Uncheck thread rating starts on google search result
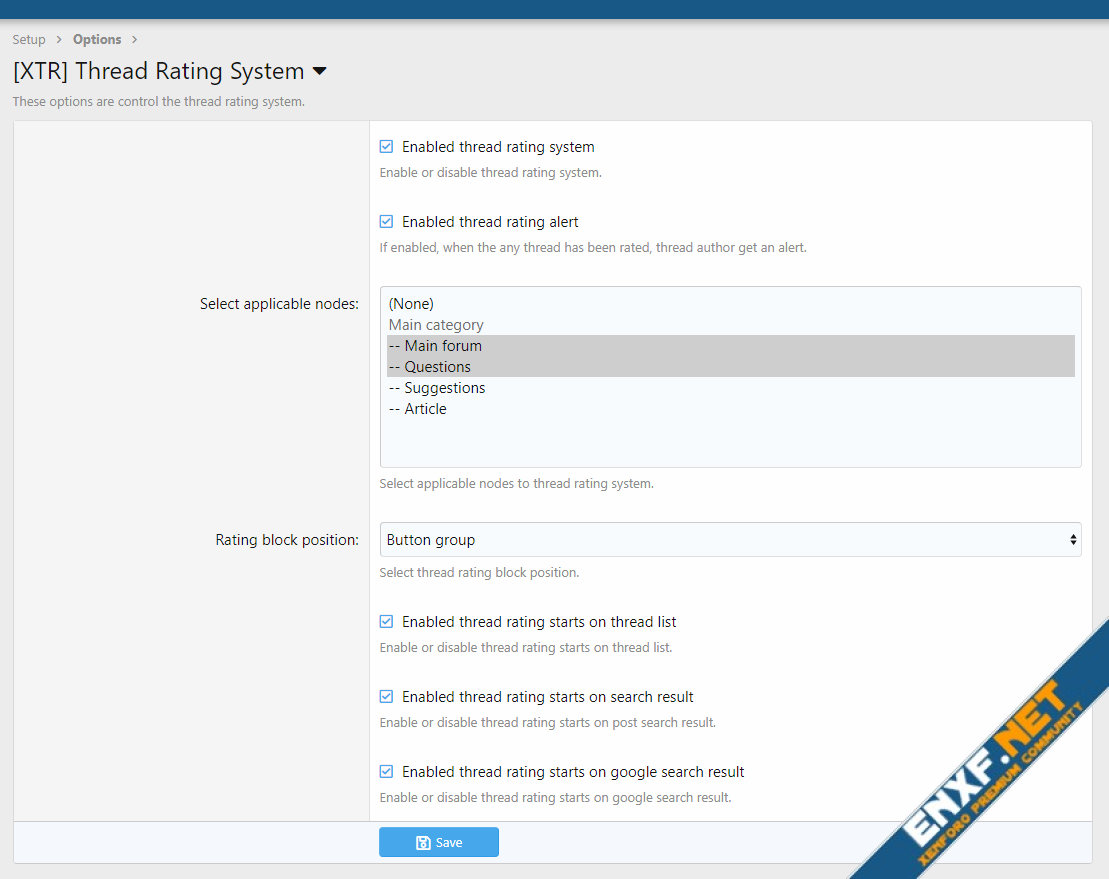The image size is (1109, 879). 387,772
